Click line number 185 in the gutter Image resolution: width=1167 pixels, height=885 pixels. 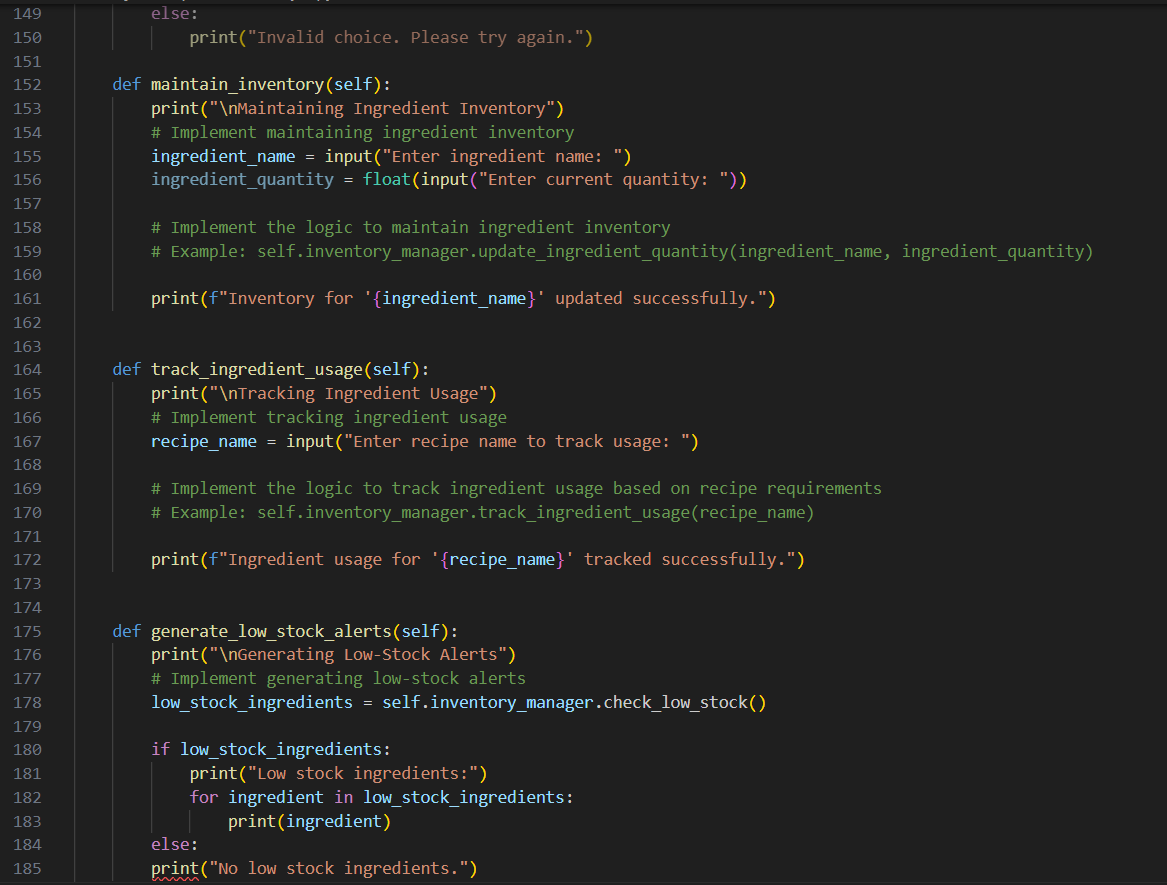click(27, 869)
